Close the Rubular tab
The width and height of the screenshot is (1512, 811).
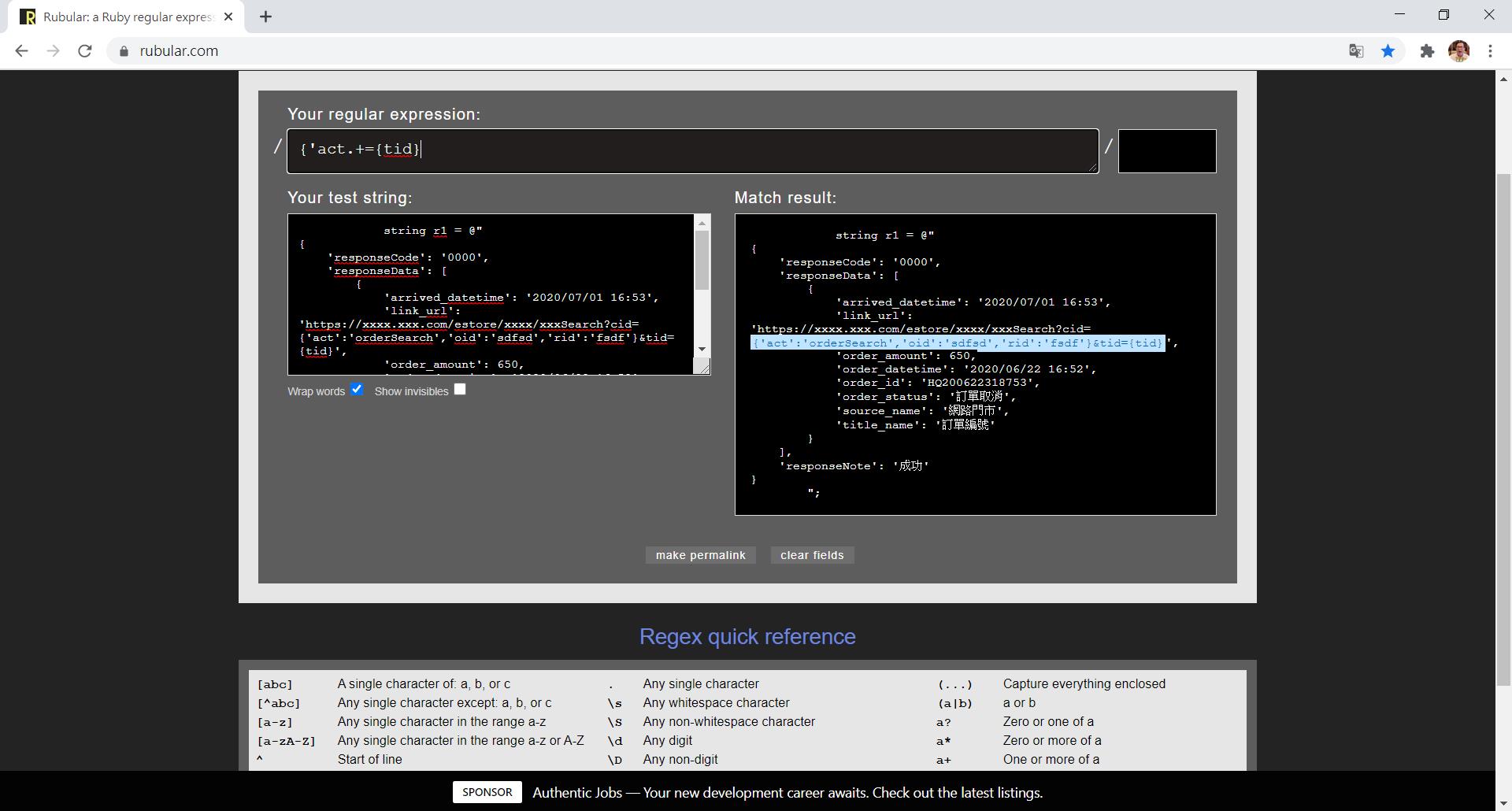(228, 17)
